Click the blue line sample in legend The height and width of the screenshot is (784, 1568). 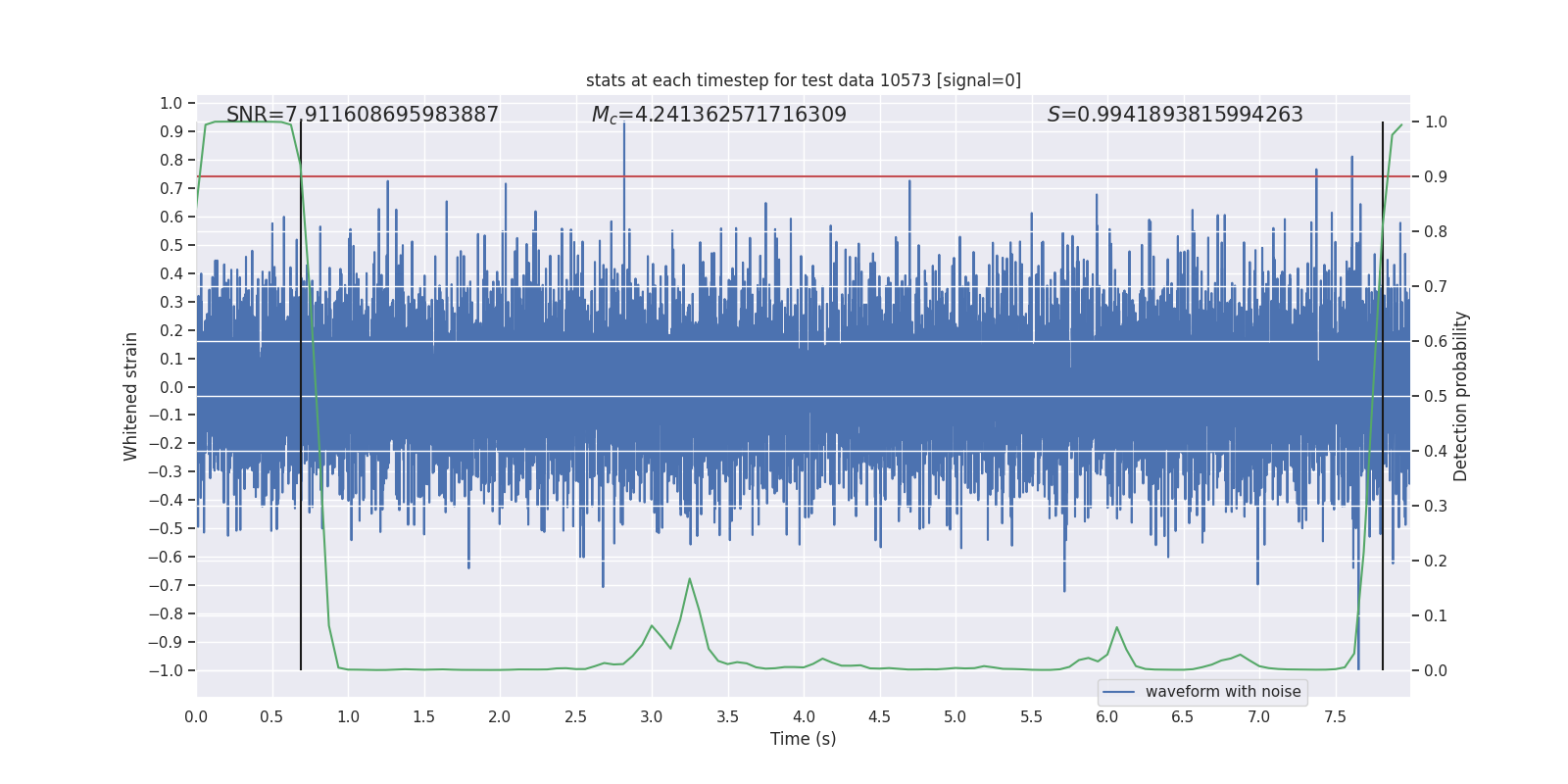1118,692
